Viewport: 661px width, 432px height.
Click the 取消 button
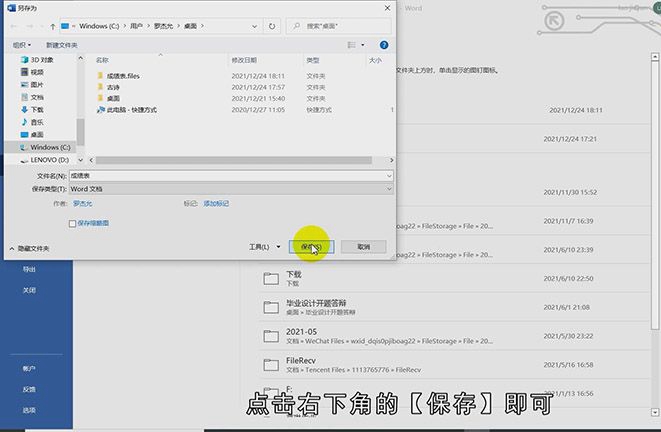tap(363, 247)
